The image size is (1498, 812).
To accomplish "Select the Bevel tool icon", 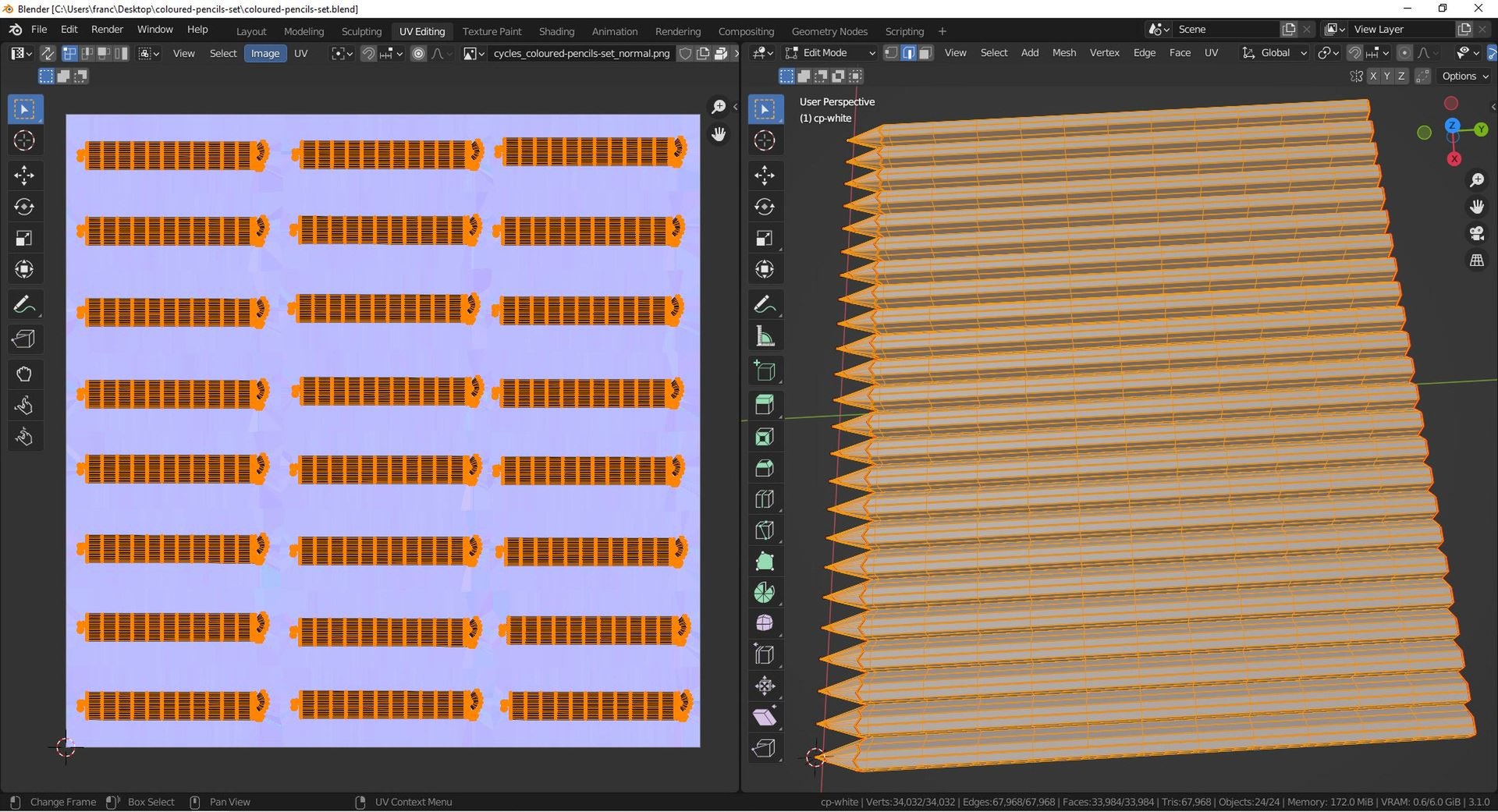I will [x=765, y=468].
